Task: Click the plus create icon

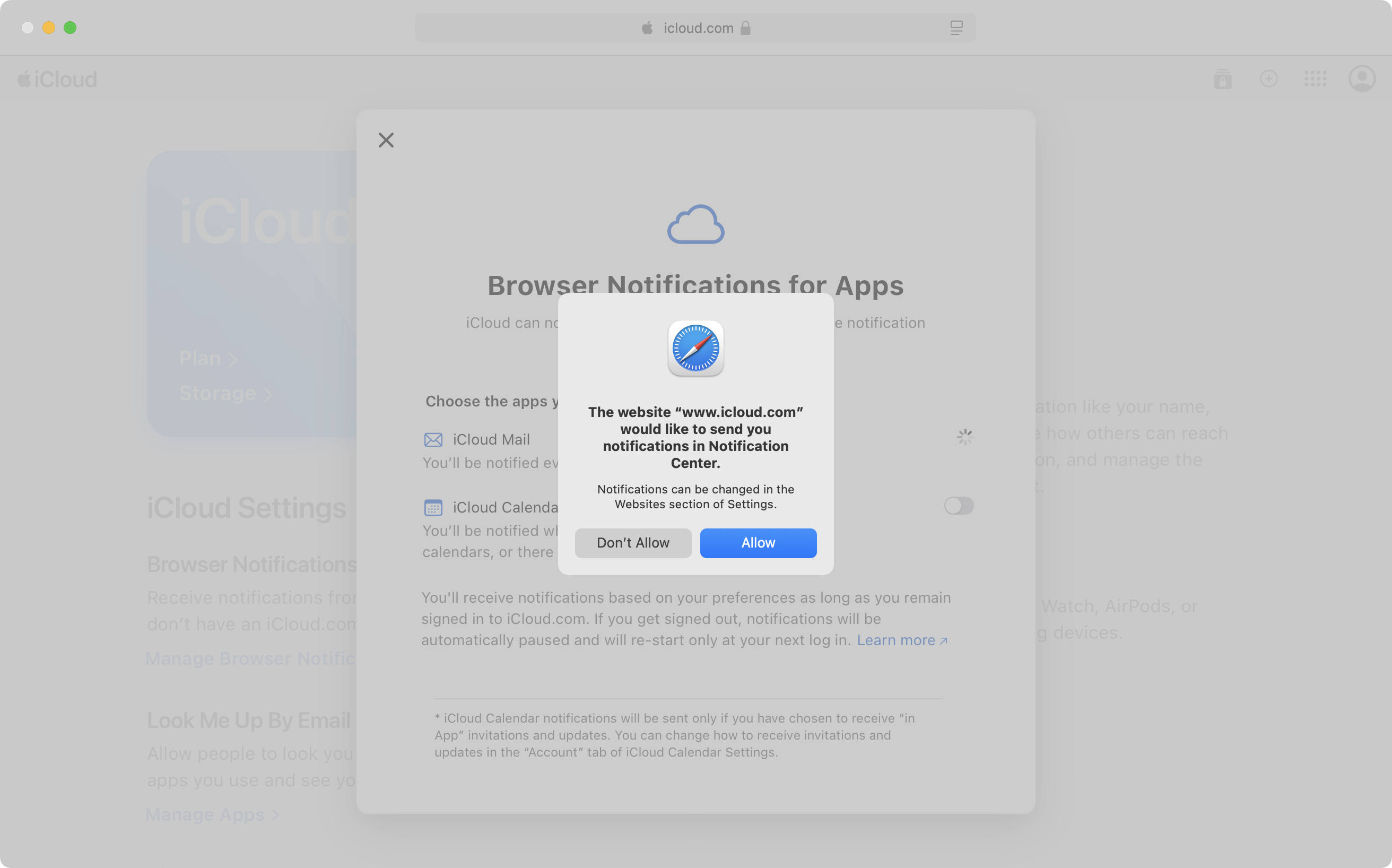Action: click(1268, 79)
